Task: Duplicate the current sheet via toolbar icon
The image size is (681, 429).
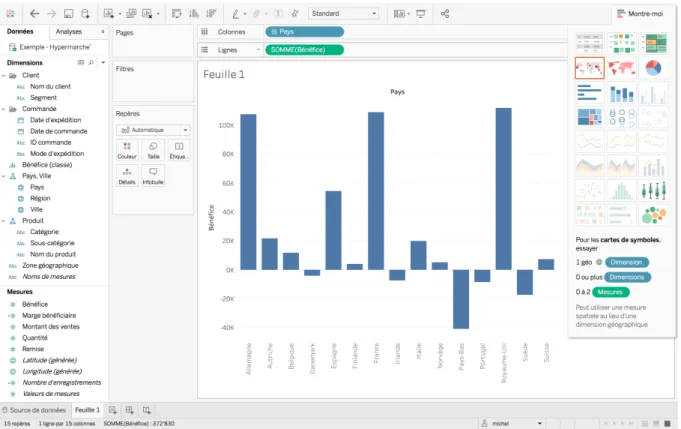Action: [131, 13]
